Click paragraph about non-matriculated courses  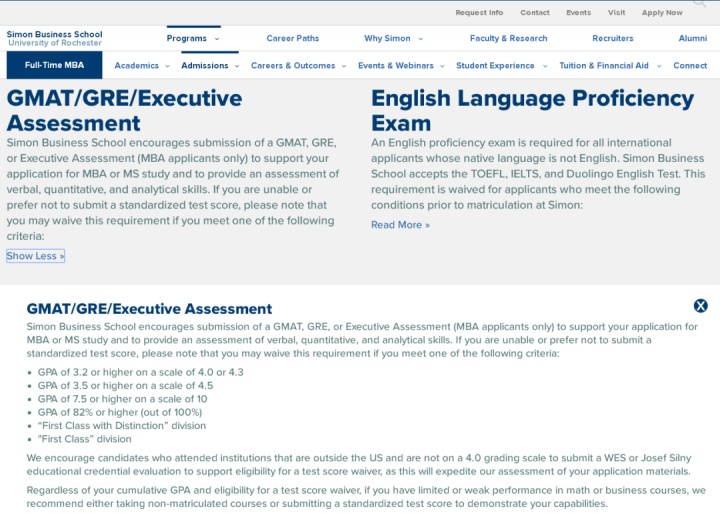pyautogui.click(x=366, y=496)
